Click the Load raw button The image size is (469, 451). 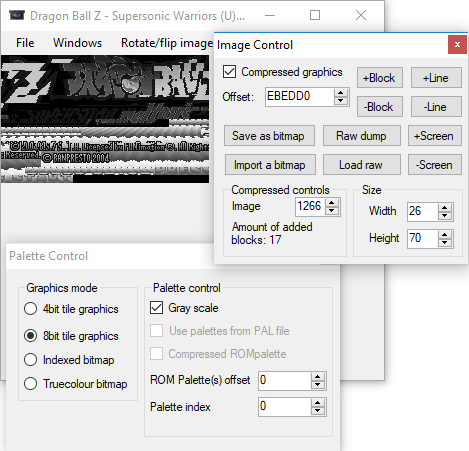click(362, 165)
